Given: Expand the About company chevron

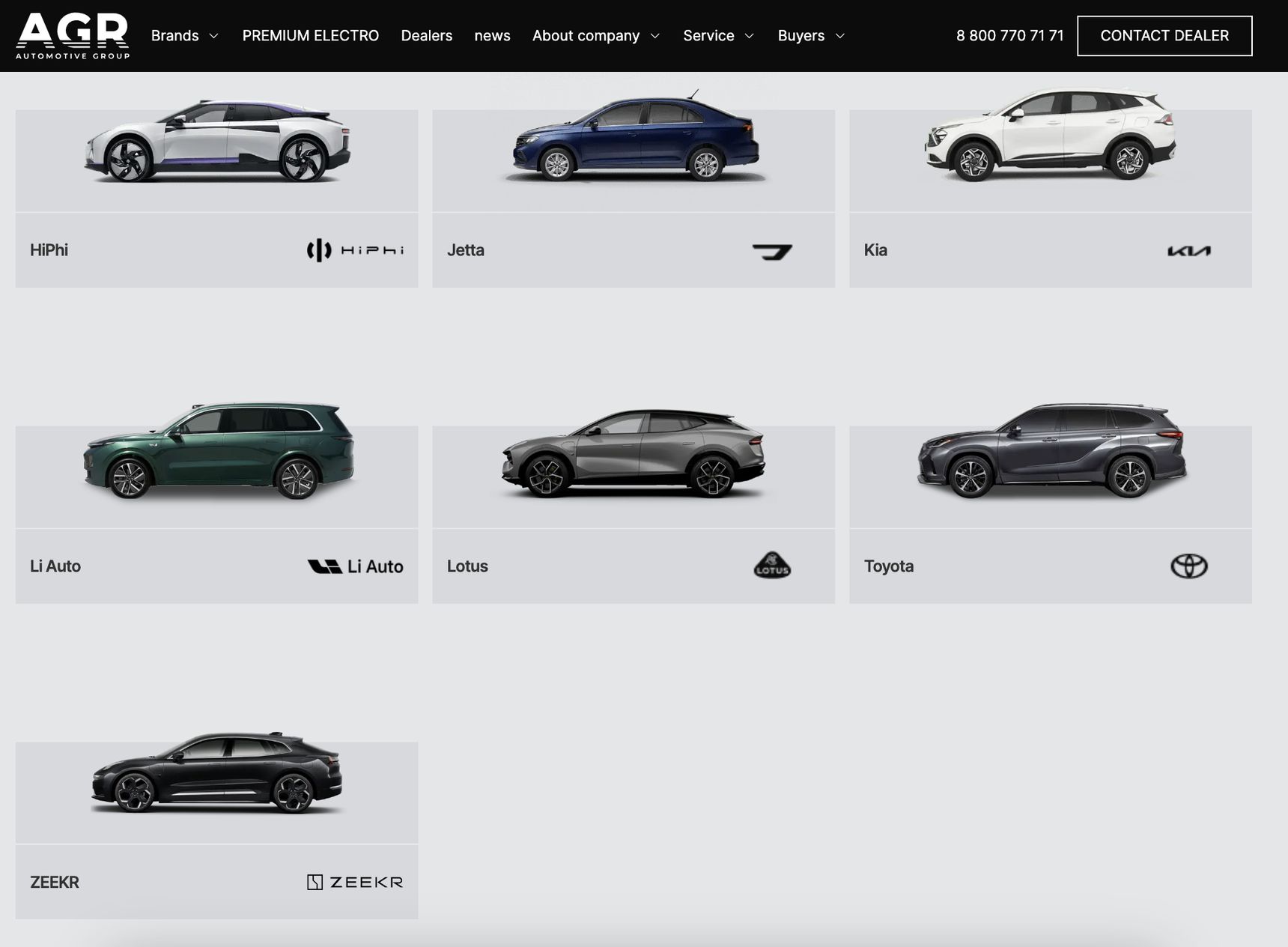Looking at the screenshot, I should point(655,36).
